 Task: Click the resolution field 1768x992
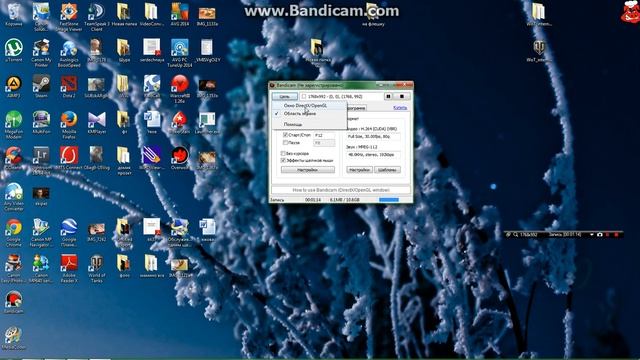coord(341,96)
